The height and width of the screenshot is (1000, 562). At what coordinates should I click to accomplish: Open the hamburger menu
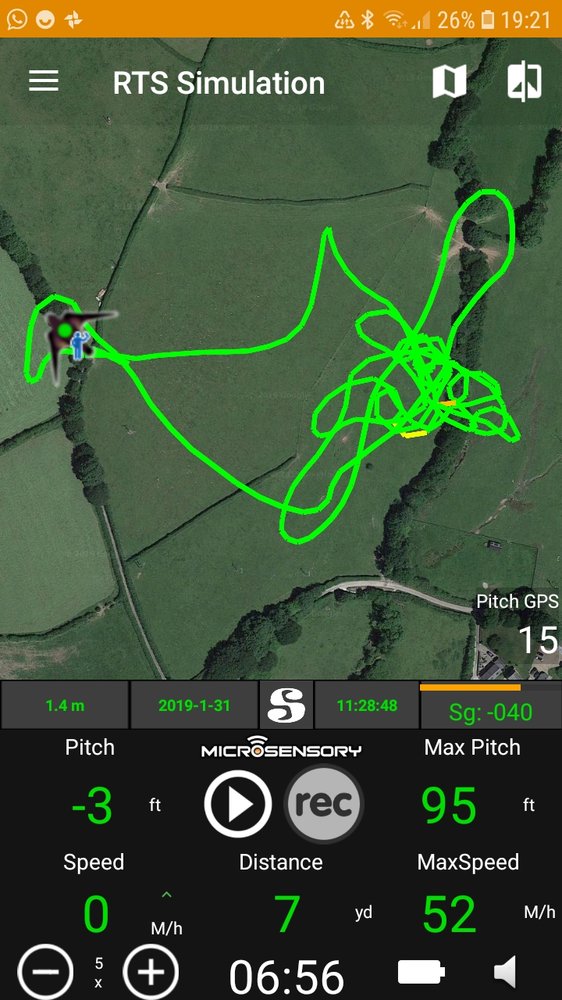click(43, 81)
